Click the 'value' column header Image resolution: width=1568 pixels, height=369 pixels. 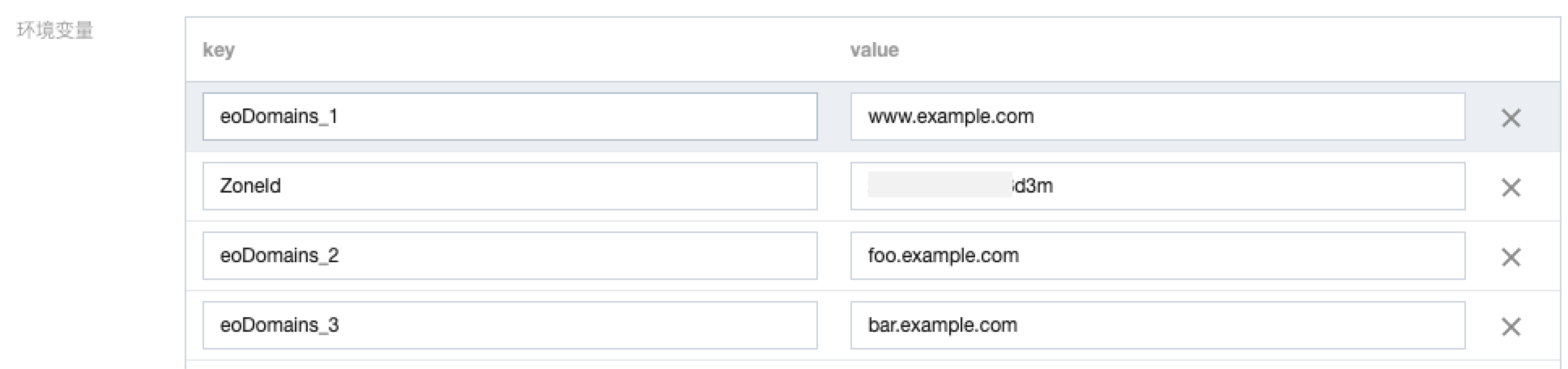coord(874,50)
